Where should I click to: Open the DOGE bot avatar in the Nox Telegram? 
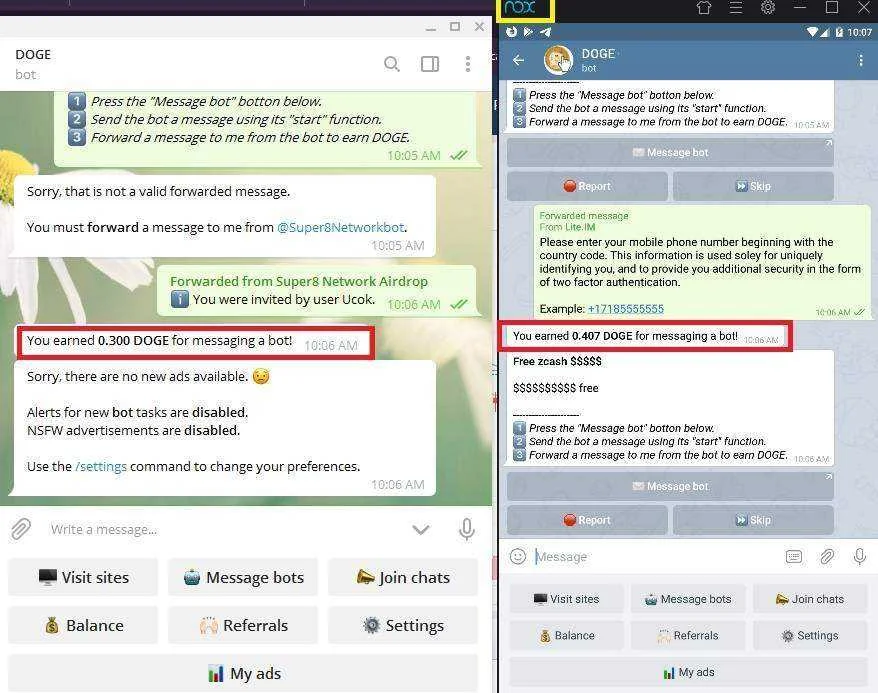[x=558, y=60]
